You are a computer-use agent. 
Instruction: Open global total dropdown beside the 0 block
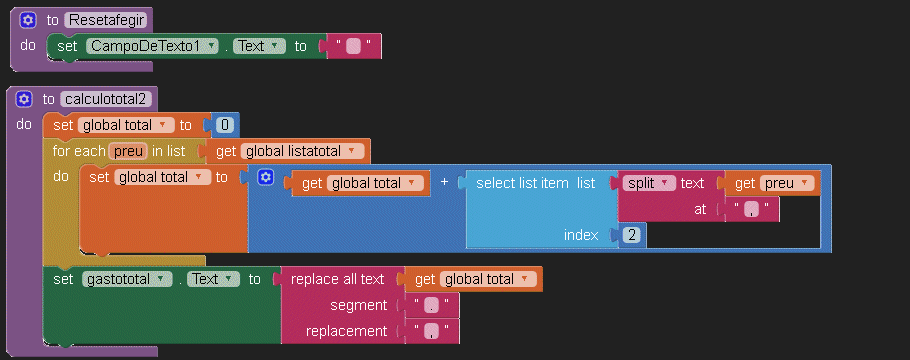[x=126, y=125]
